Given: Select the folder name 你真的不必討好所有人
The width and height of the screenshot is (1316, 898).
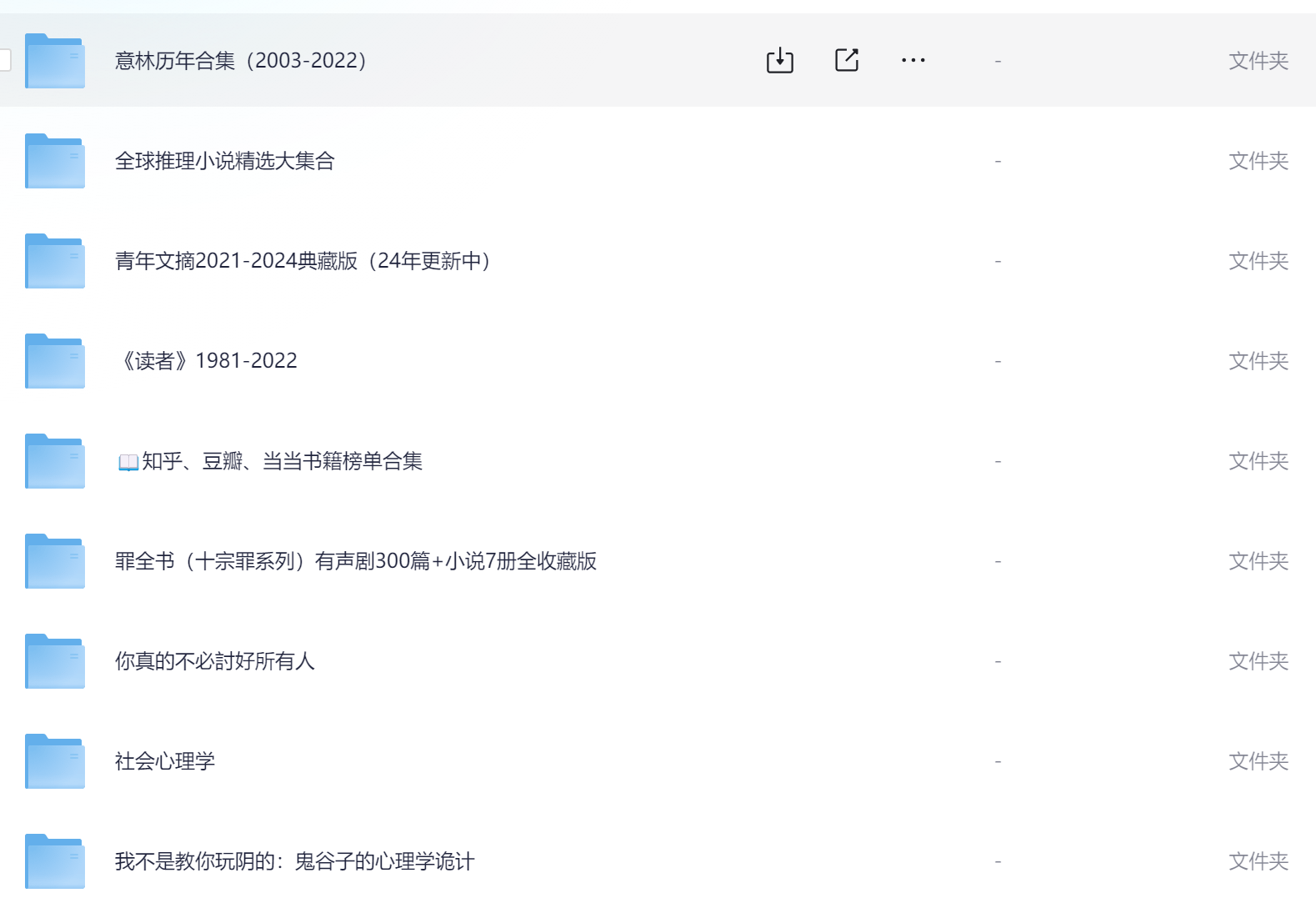Looking at the screenshot, I should pyautogui.click(x=215, y=661).
